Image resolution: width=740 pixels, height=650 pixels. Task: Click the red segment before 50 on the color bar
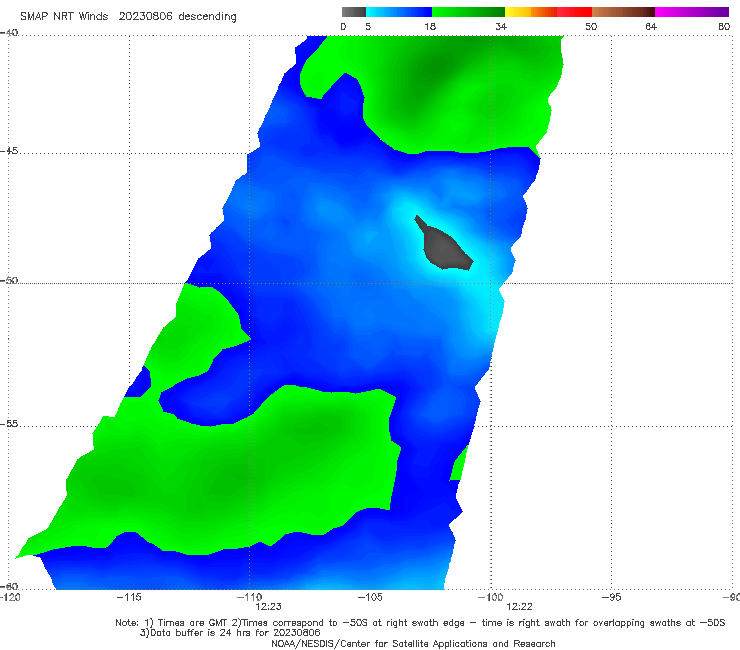pyautogui.click(x=574, y=12)
